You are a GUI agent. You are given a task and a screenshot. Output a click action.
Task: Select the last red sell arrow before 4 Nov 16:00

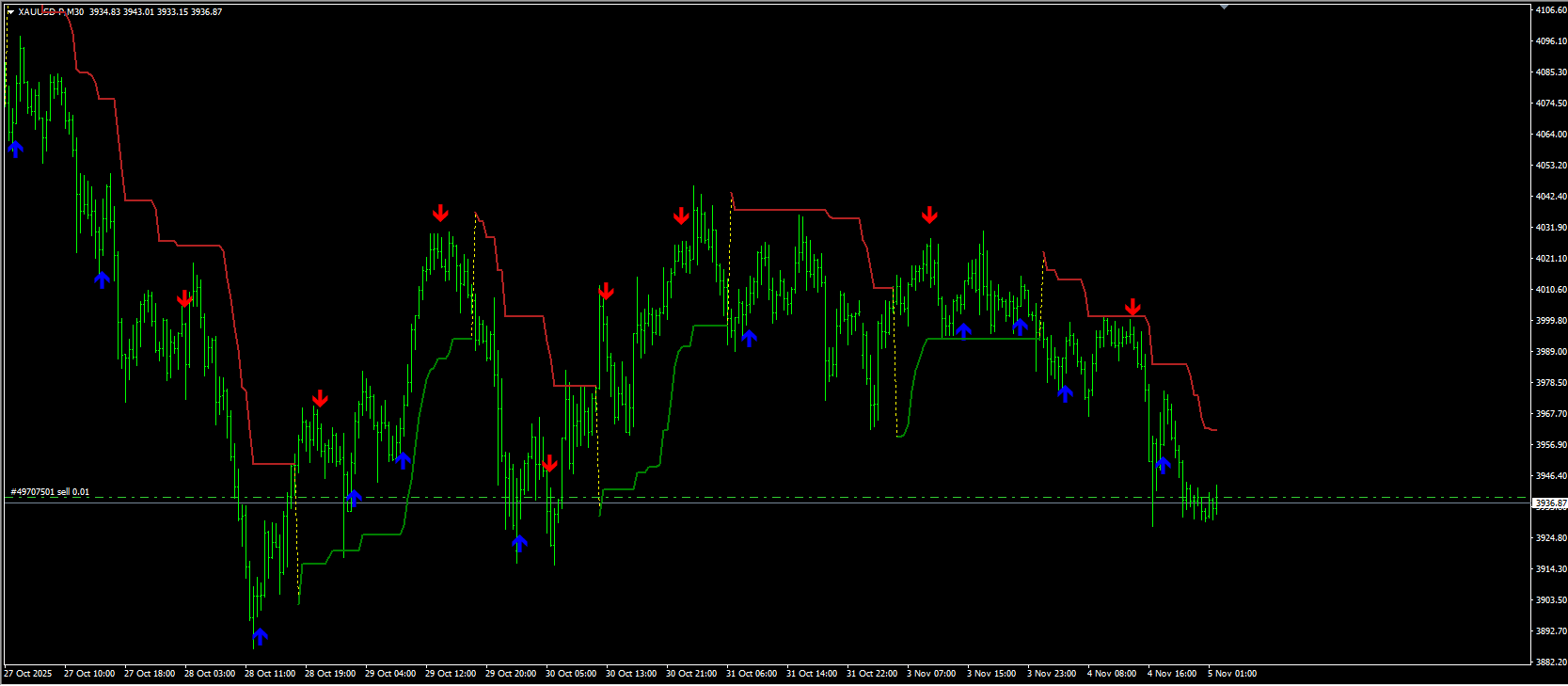(1132, 307)
